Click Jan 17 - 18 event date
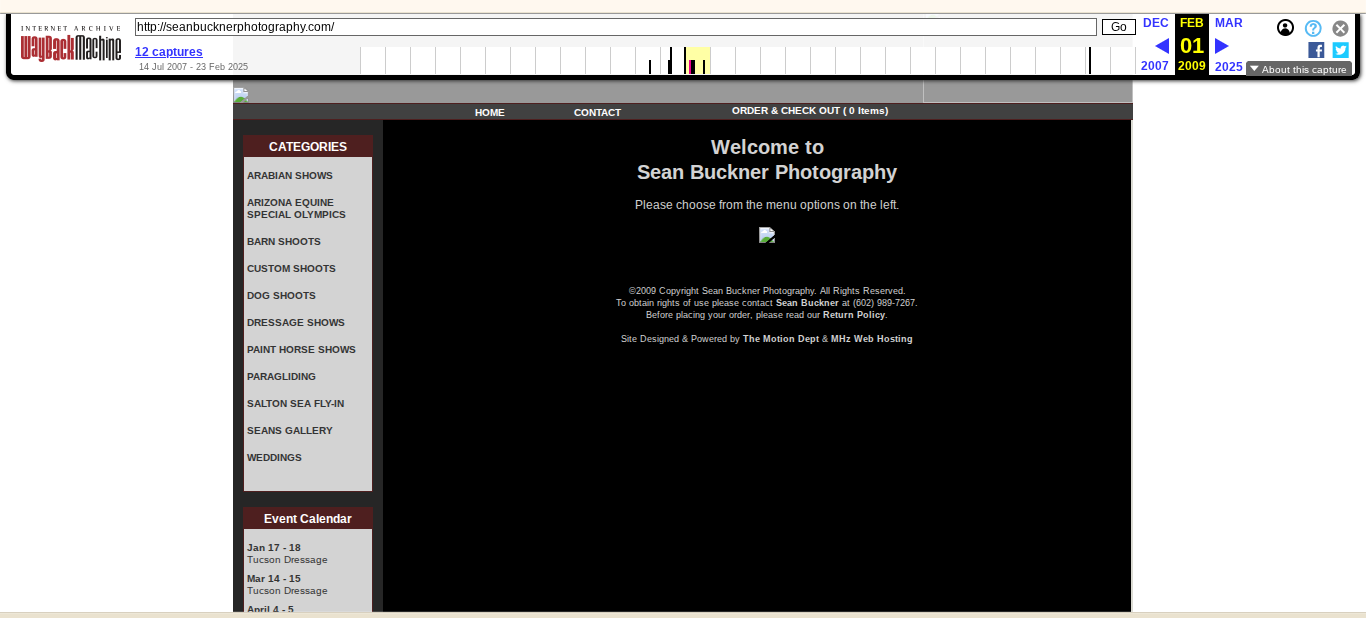The width and height of the screenshot is (1366, 618). coord(274,547)
